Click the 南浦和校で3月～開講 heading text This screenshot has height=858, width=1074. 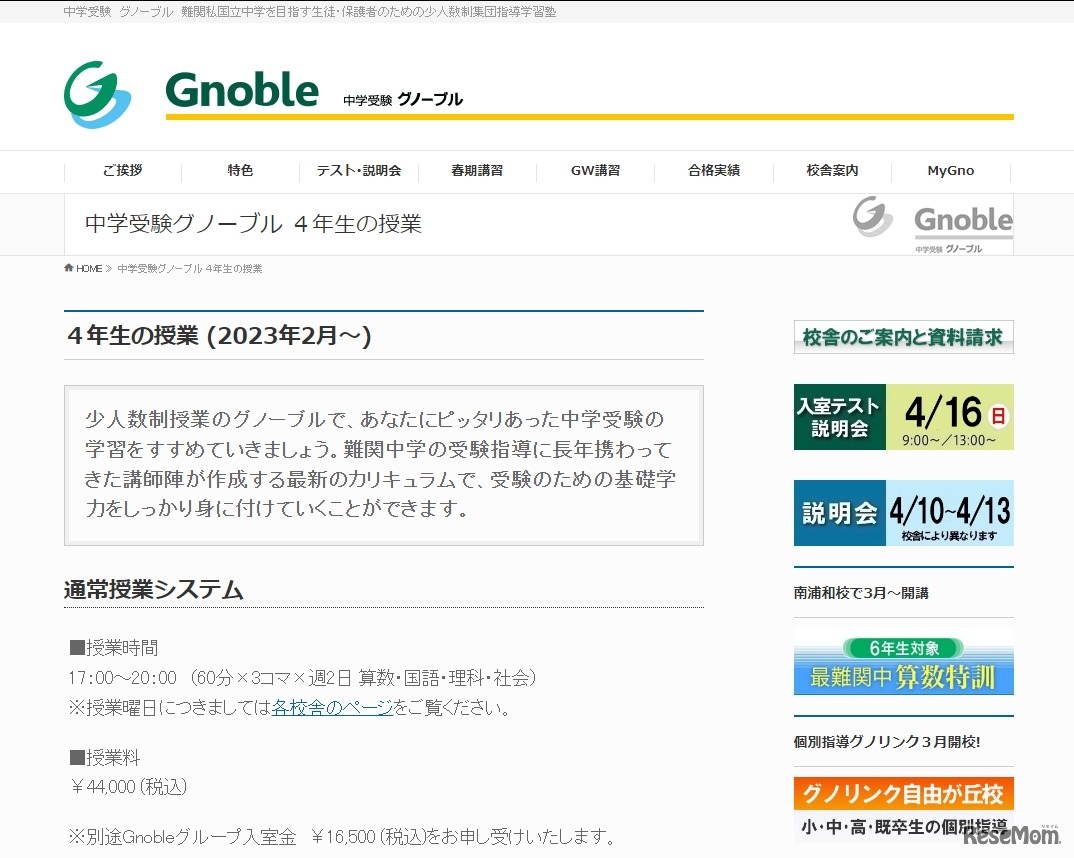[x=861, y=593]
